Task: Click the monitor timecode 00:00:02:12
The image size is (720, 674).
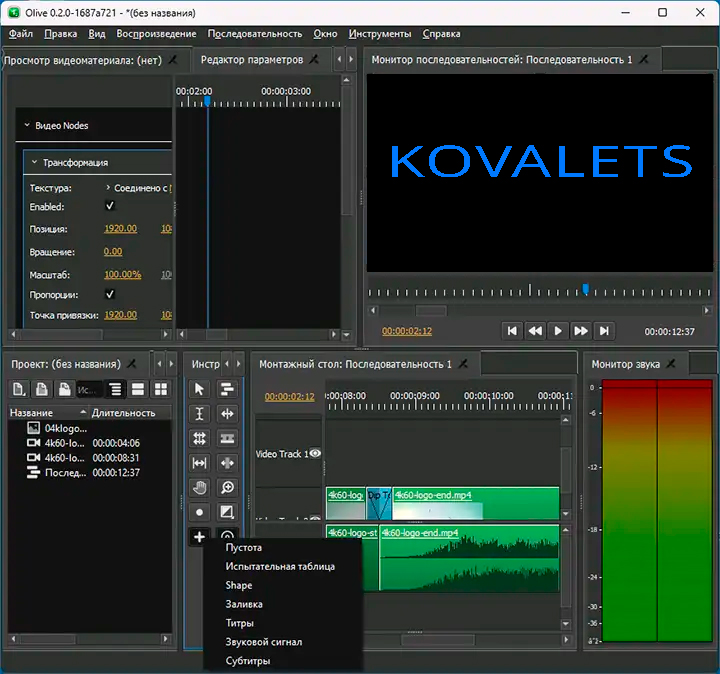Action: (x=407, y=331)
